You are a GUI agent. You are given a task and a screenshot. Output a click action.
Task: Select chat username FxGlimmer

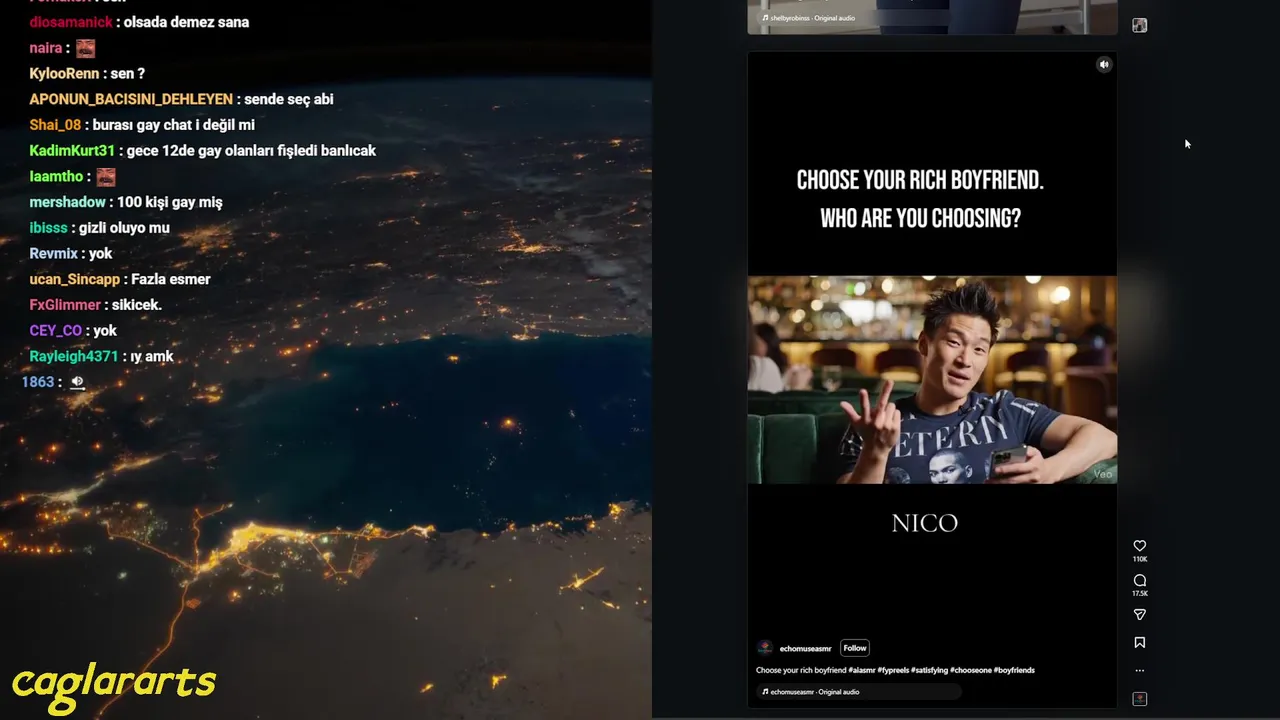click(65, 305)
